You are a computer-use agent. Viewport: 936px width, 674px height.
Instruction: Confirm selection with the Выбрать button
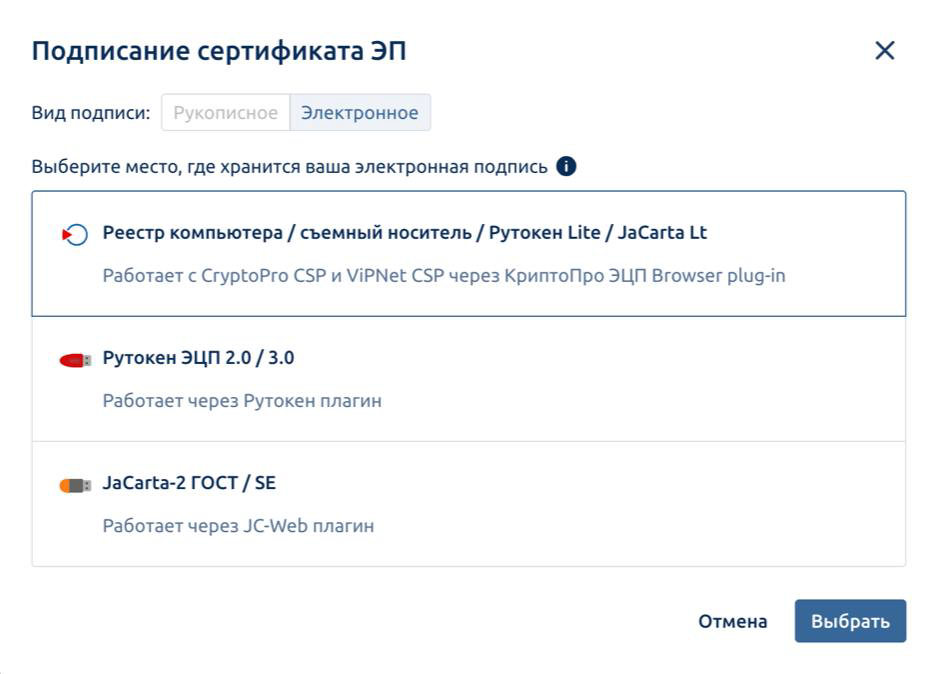coord(850,621)
